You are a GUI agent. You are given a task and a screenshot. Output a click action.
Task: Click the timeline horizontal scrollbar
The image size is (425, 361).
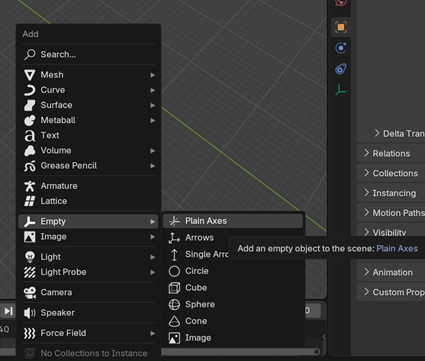(241, 351)
